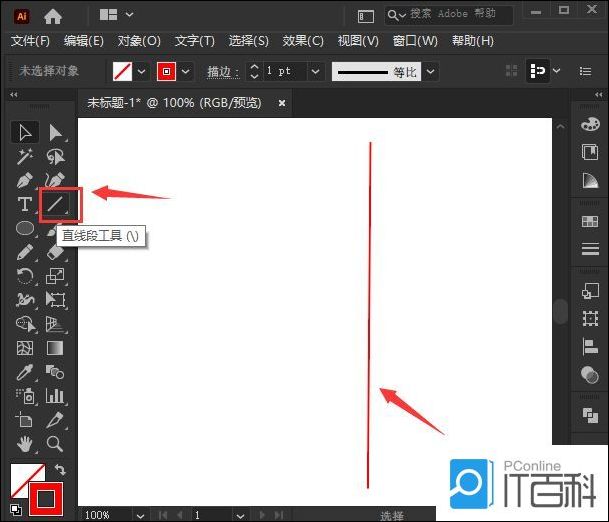Select the Pen tool
609x522 pixels.
tap(24, 181)
